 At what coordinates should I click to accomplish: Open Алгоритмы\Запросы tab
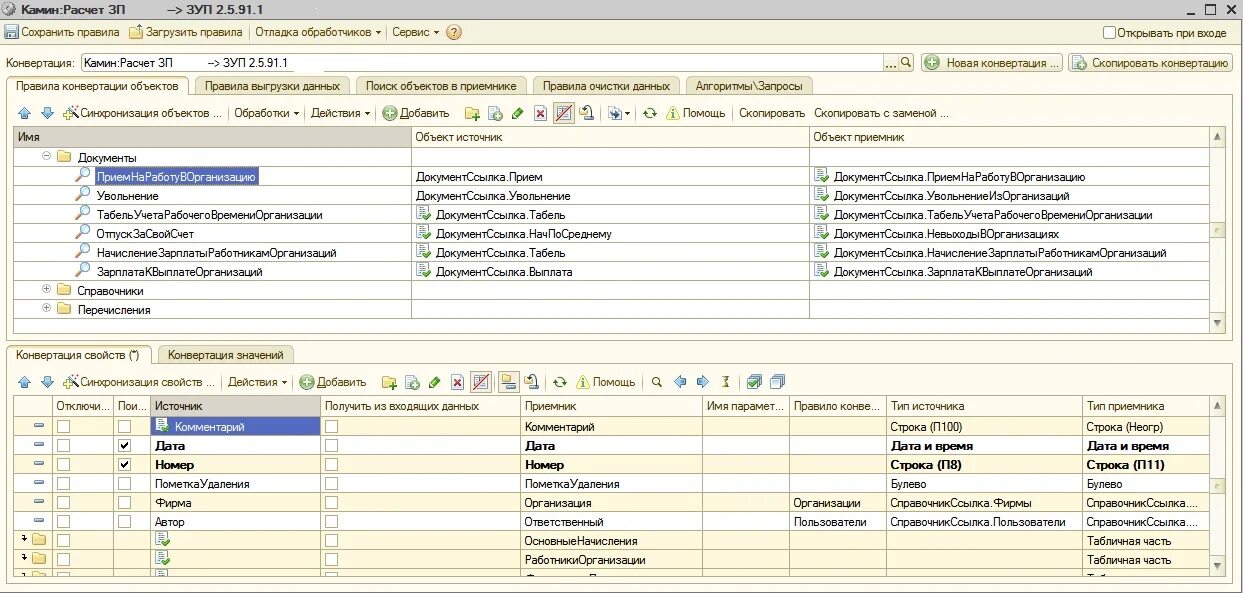click(748, 86)
